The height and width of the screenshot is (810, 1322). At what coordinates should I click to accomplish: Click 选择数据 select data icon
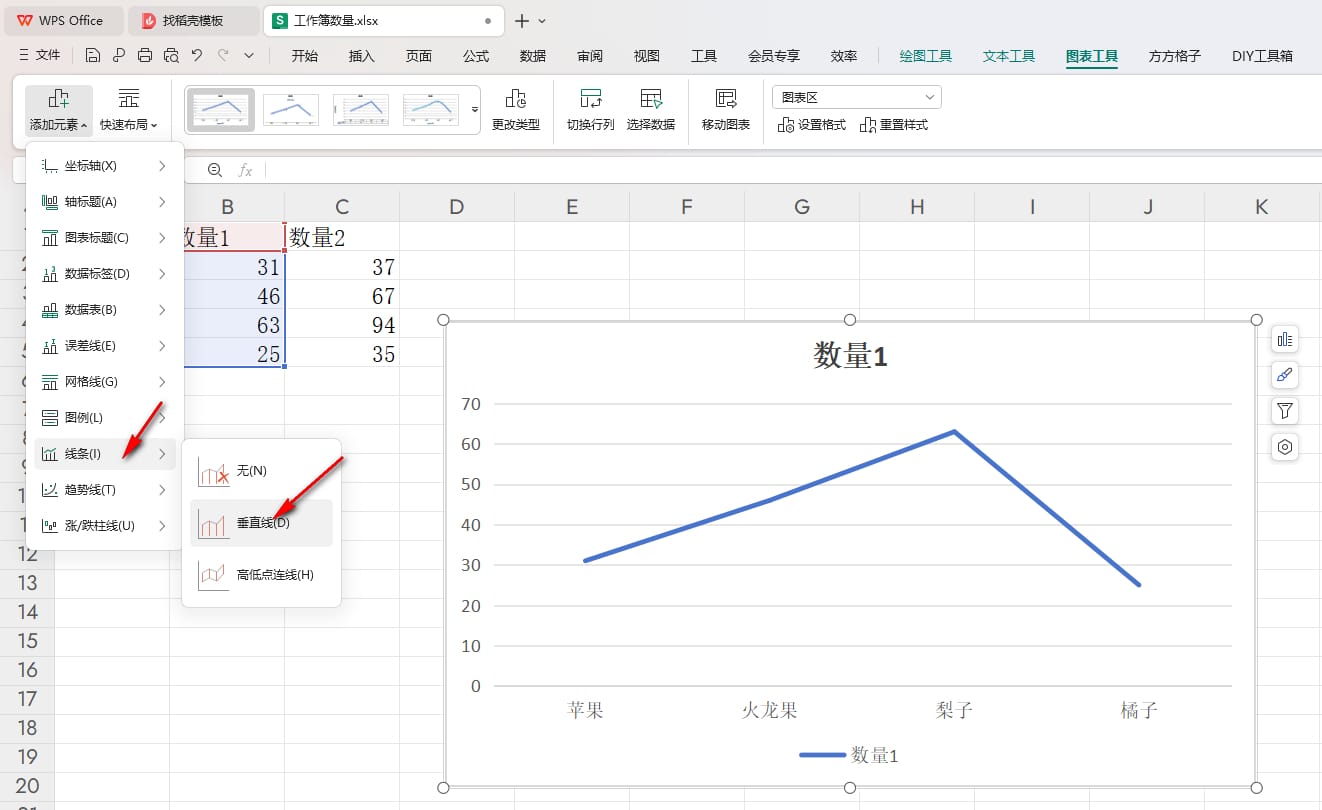[651, 111]
